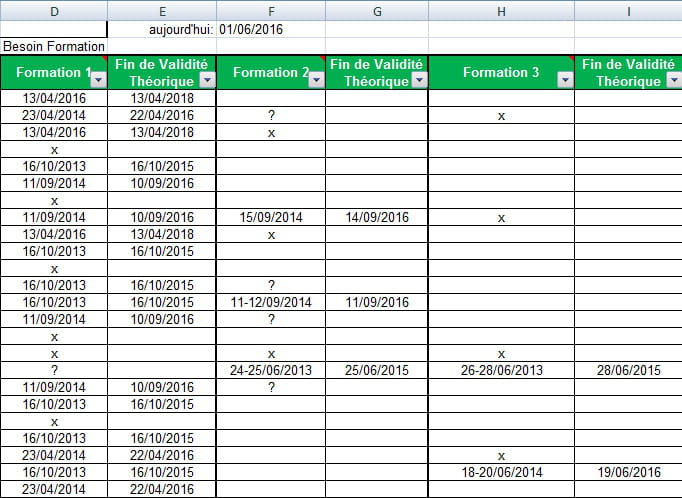Select the "Formation 3" header cell
The width and height of the screenshot is (682, 498).
pyautogui.click(x=501, y=72)
